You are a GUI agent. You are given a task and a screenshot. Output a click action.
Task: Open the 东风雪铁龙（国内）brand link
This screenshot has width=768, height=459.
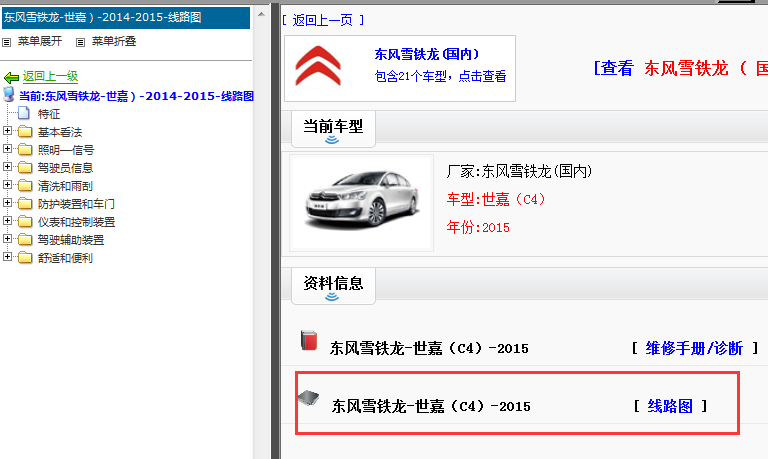click(x=427, y=54)
